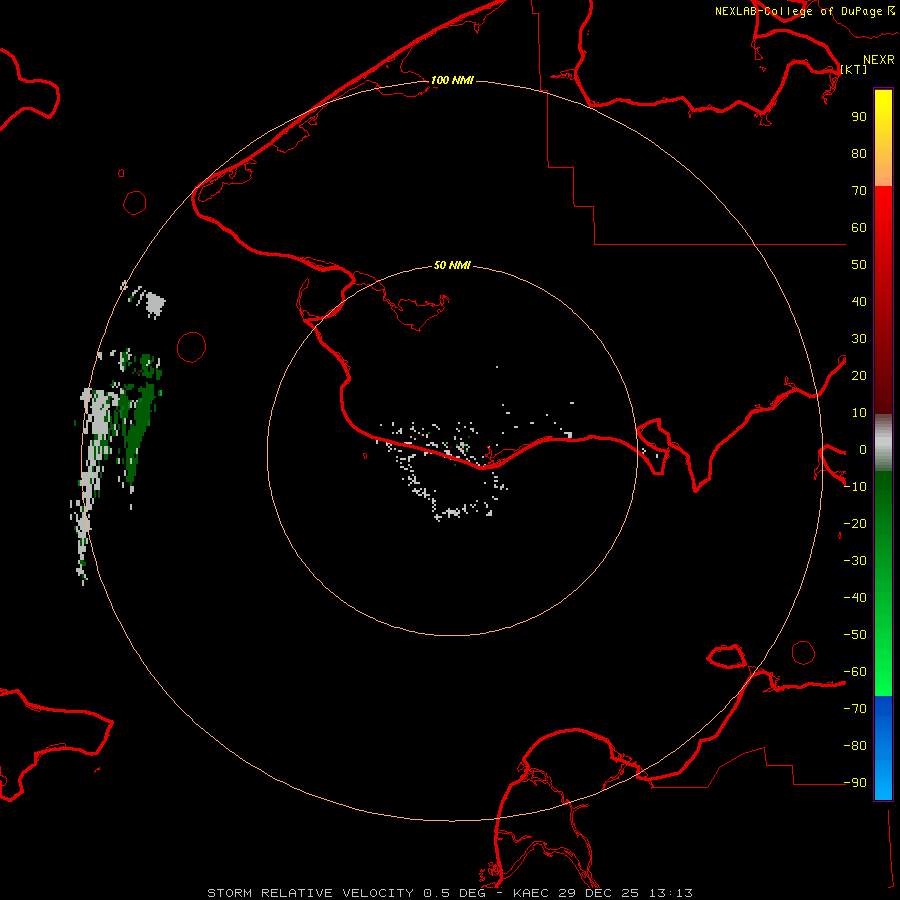The height and width of the screenshot is (900, 900).
Task: Click the '-70' value on the velocity scale
Action: point(855,709)
